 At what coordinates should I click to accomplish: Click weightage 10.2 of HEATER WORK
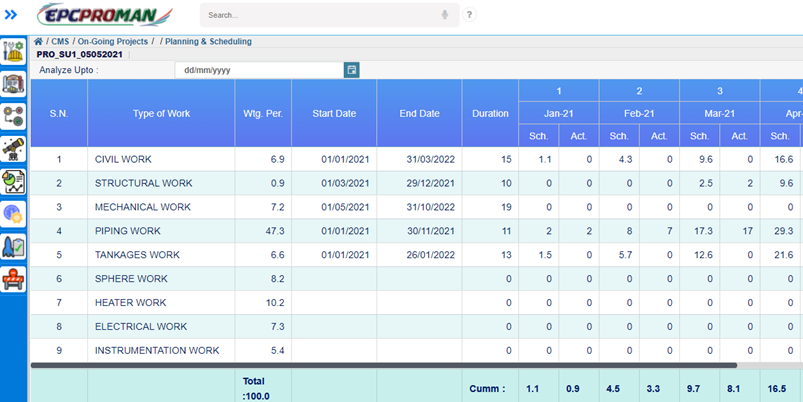[x=275, y=303]
